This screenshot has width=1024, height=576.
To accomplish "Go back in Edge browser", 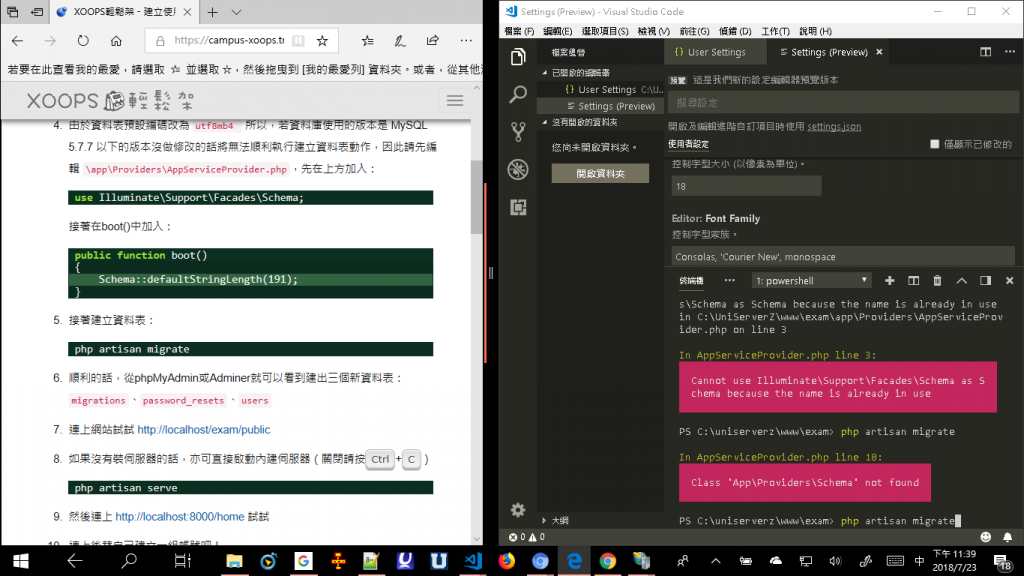I will pyautogui.click(x=17, y=40).
